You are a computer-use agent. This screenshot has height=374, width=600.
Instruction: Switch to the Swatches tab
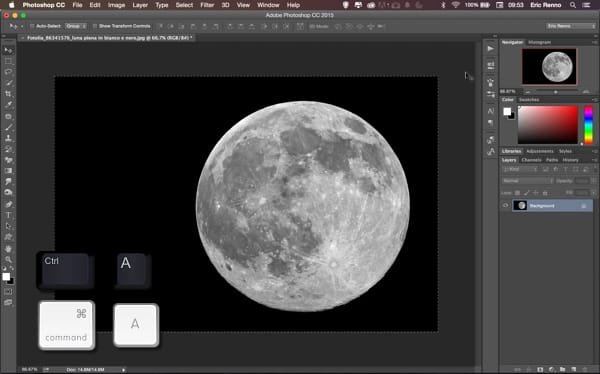pyautogui.click(x=529, y=100)
